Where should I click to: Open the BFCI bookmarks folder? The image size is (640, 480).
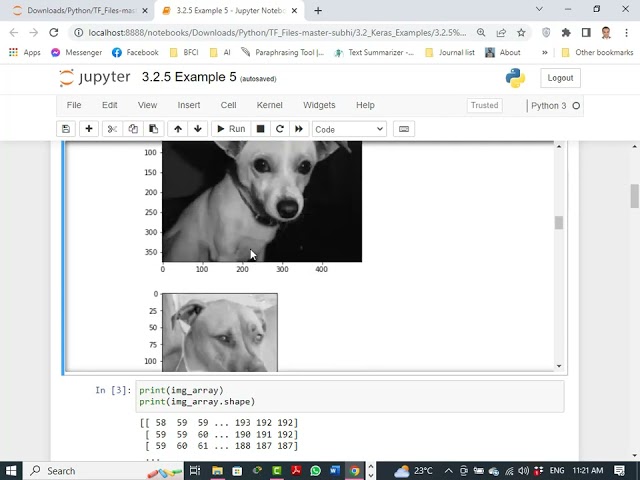click(184, 52)
